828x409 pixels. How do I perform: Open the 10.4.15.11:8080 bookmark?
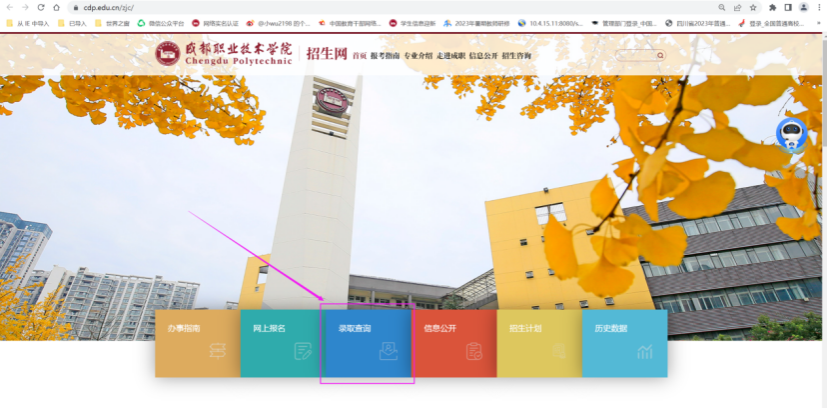pyautogui.click(x=550, y=23)
